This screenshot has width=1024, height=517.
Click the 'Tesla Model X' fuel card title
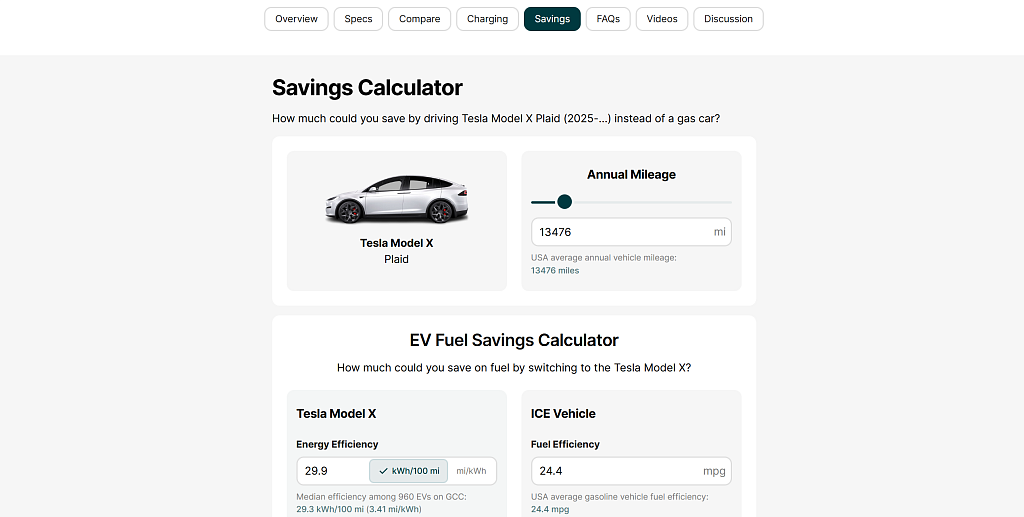[x=336, y=413]
